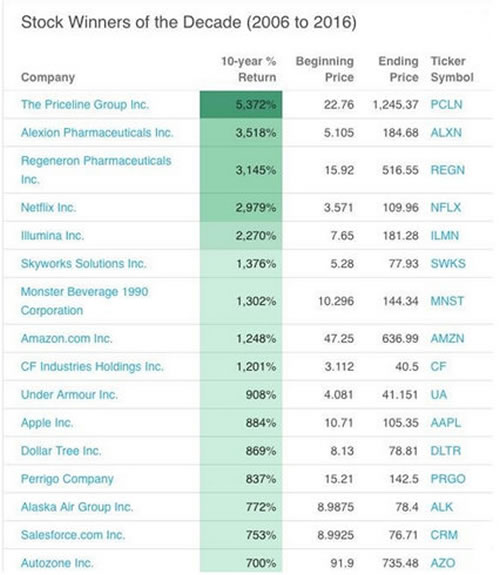This screenshot has width=500, height=575.
Task: Select the AAPL ticker link
Action: pyautogui.click(x=445, y=423)
